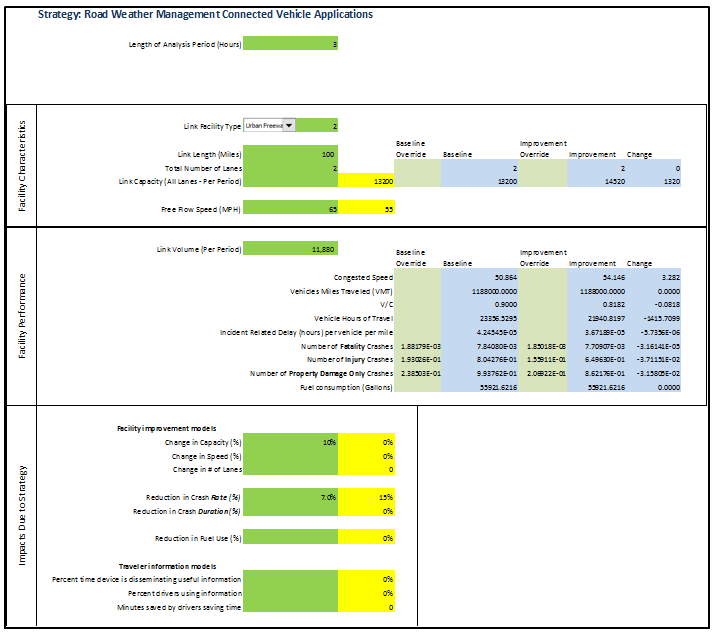Image resolution: width=713 pixels, height=634 pixels.
Task: Click the Traveler information models heading
Action: (x=167, y=566)
